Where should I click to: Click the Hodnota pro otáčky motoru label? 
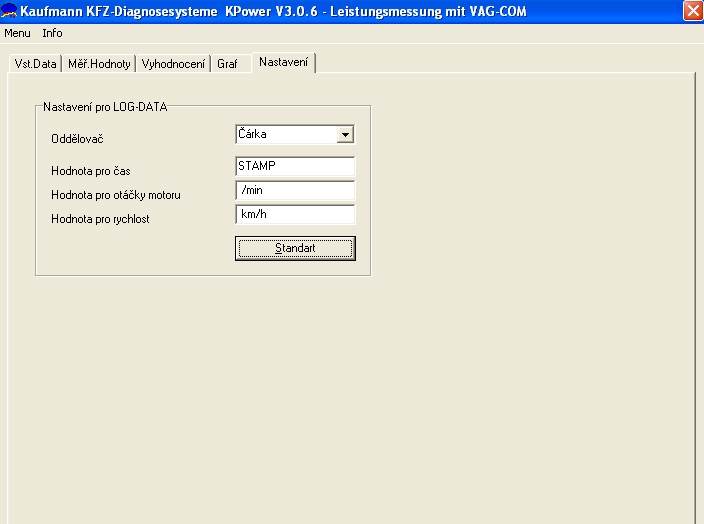pos(115,194)
